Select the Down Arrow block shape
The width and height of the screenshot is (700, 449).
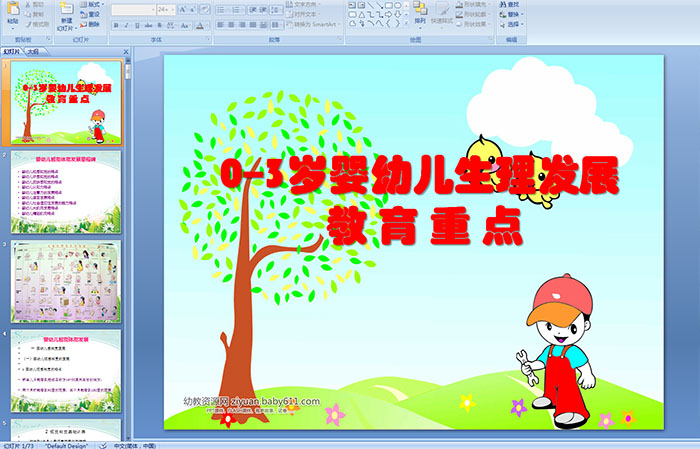(x=398, y=15)
